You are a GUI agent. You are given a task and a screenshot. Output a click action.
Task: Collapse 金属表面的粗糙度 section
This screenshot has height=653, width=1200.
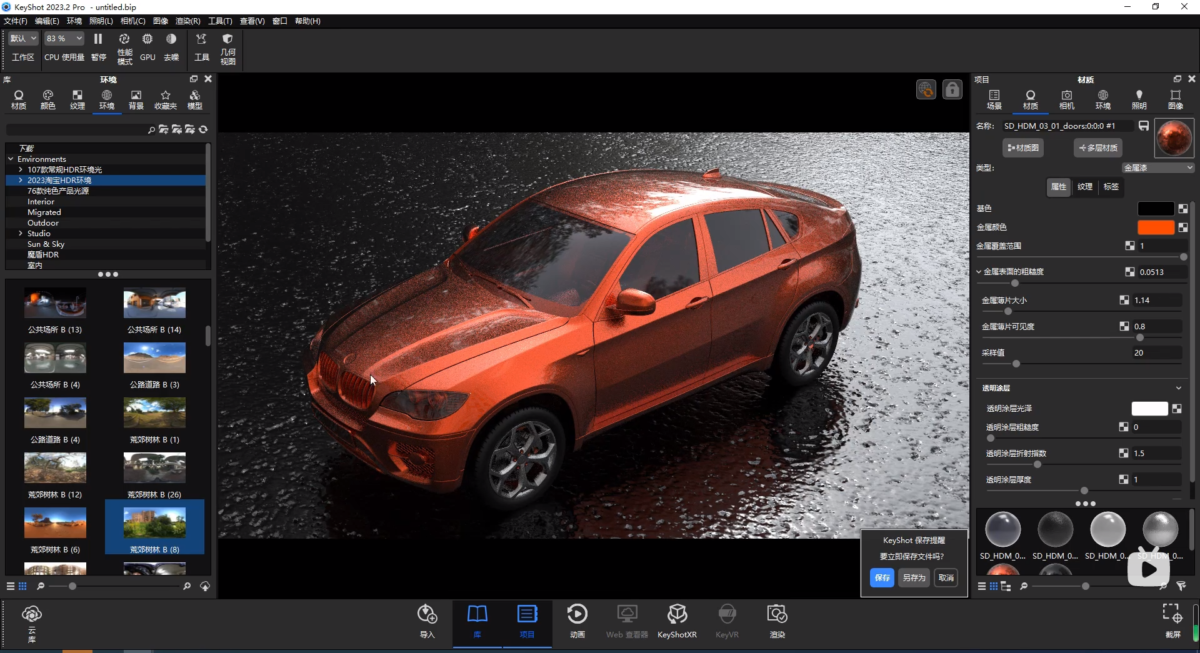point(980,272)
